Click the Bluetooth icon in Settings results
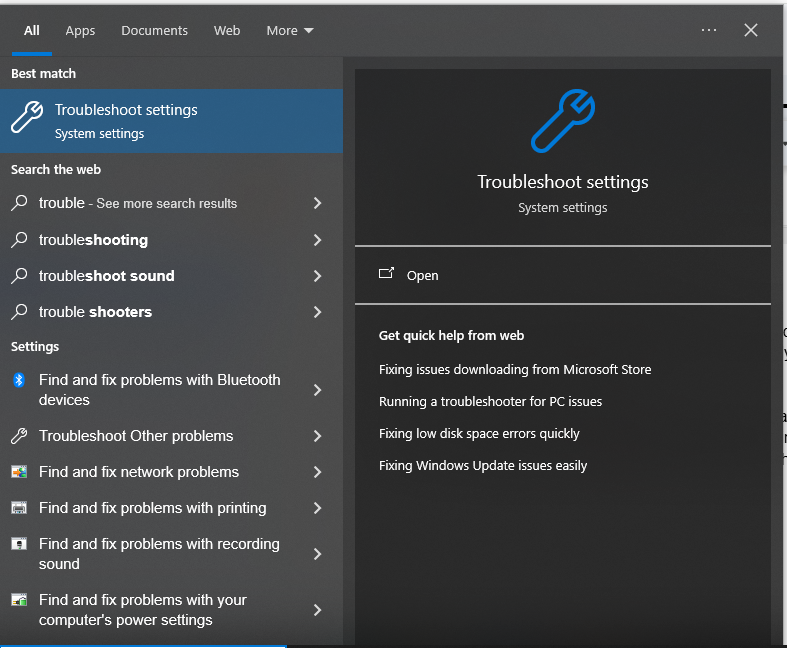787x648 pixels. tap(19, 380)
